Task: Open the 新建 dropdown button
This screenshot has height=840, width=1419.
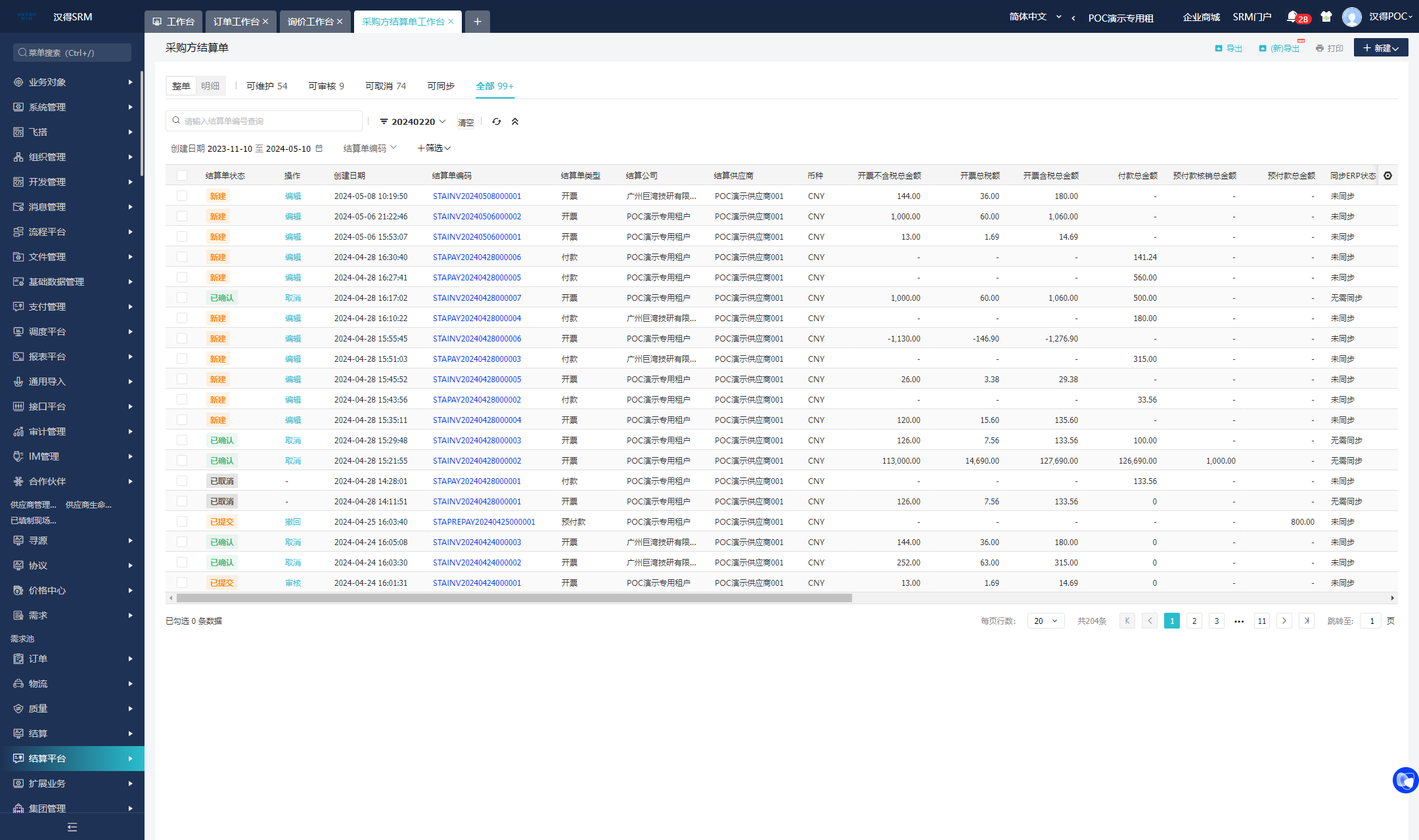Action: click(x=1381, y=48)
